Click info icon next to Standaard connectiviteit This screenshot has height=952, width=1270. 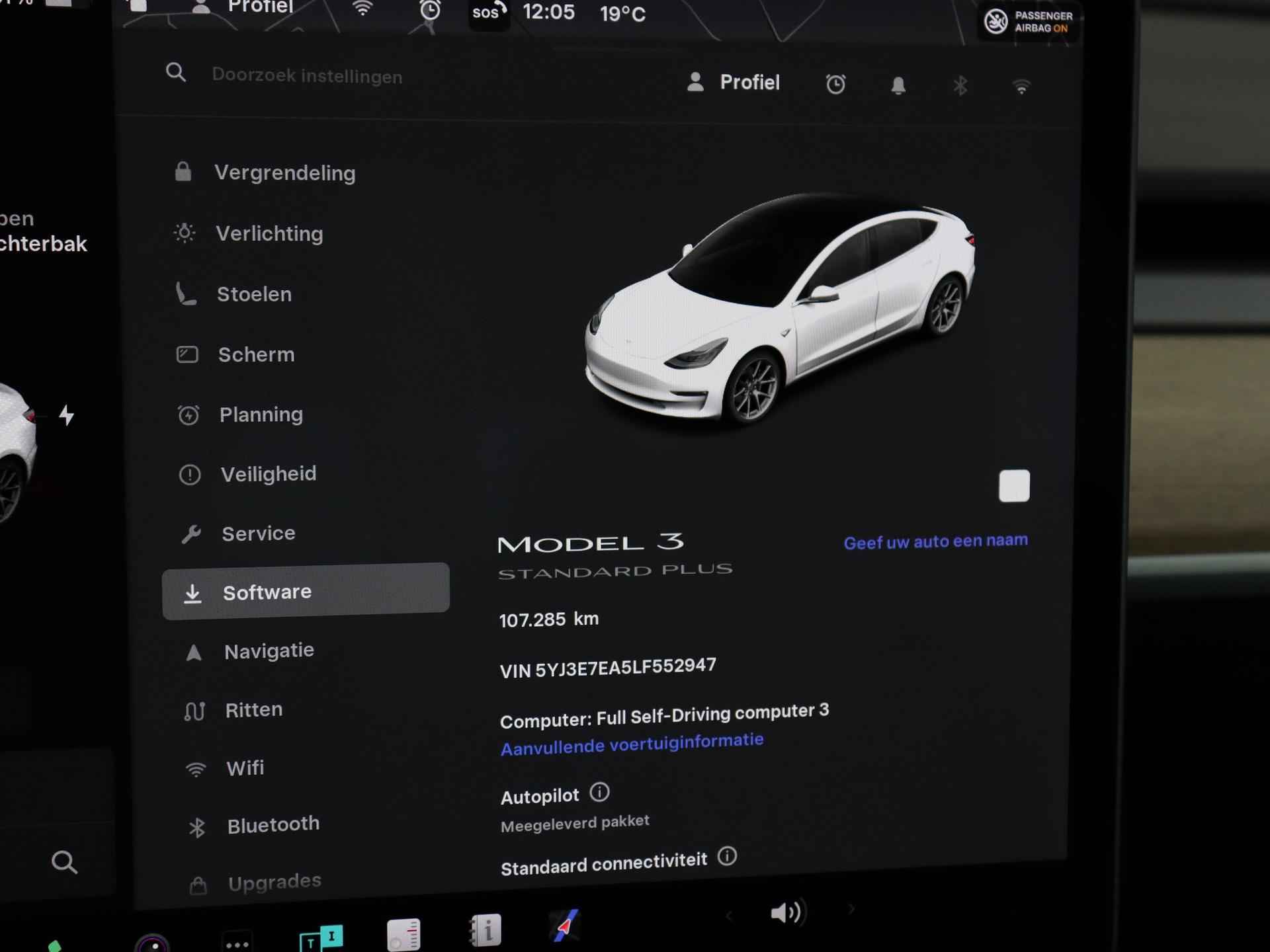727,856
